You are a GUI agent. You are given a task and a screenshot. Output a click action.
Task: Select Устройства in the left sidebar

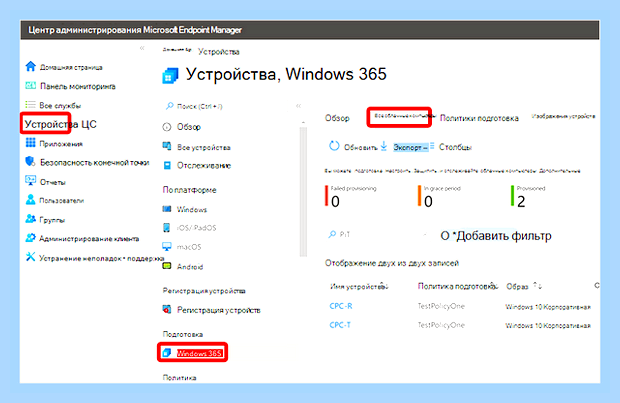click(x=60, y=124)
